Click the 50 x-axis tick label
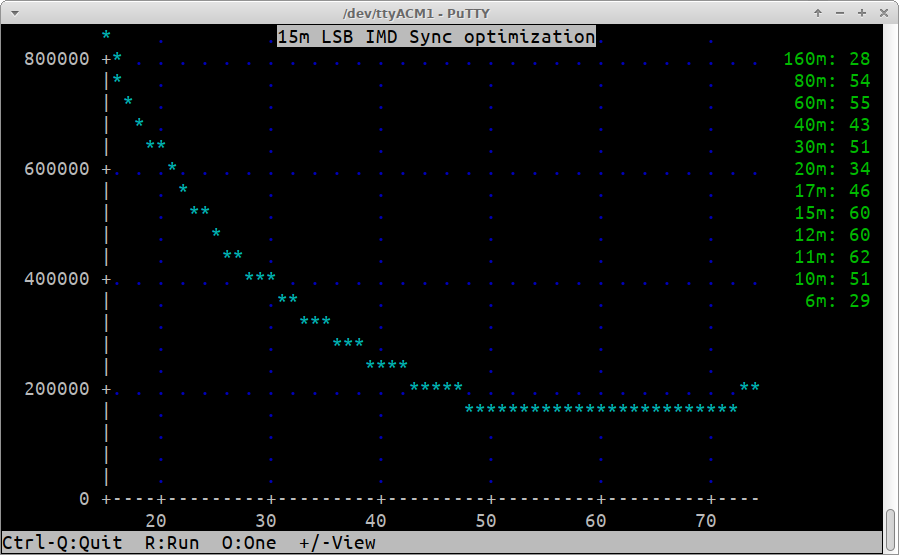 pyautogui.click(x=486, y=521)
